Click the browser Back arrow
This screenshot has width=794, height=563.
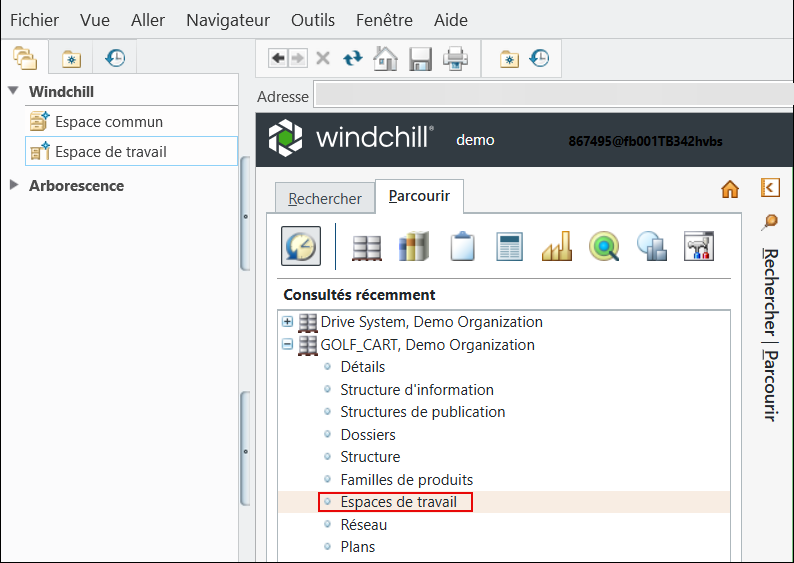click(278, 58)
